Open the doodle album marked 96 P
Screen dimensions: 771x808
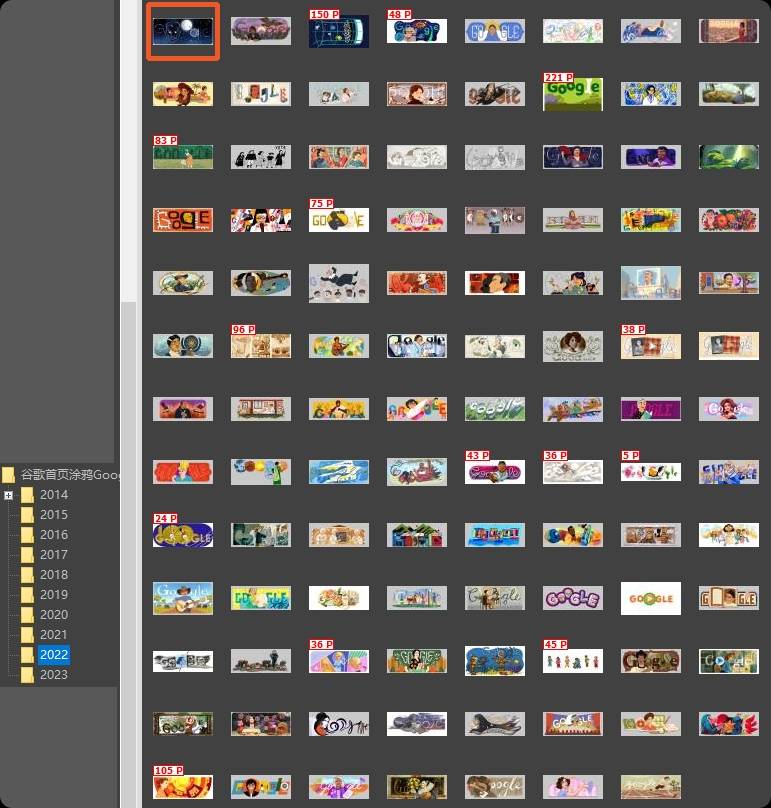(x=261, y=345)
